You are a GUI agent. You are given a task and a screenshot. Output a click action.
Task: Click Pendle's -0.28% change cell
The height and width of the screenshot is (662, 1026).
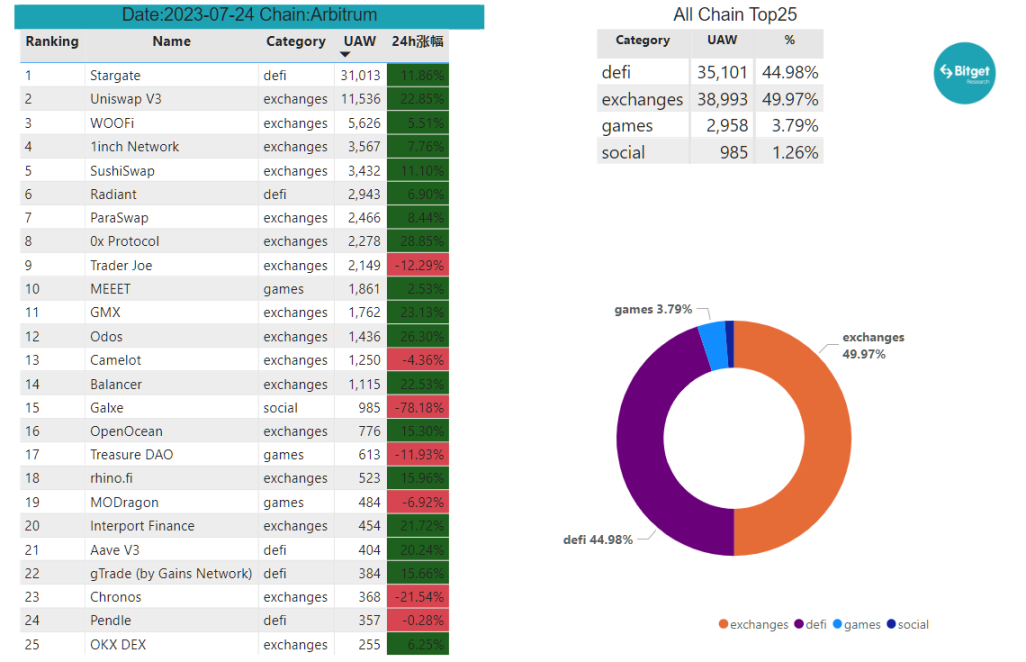pos(418,621)
